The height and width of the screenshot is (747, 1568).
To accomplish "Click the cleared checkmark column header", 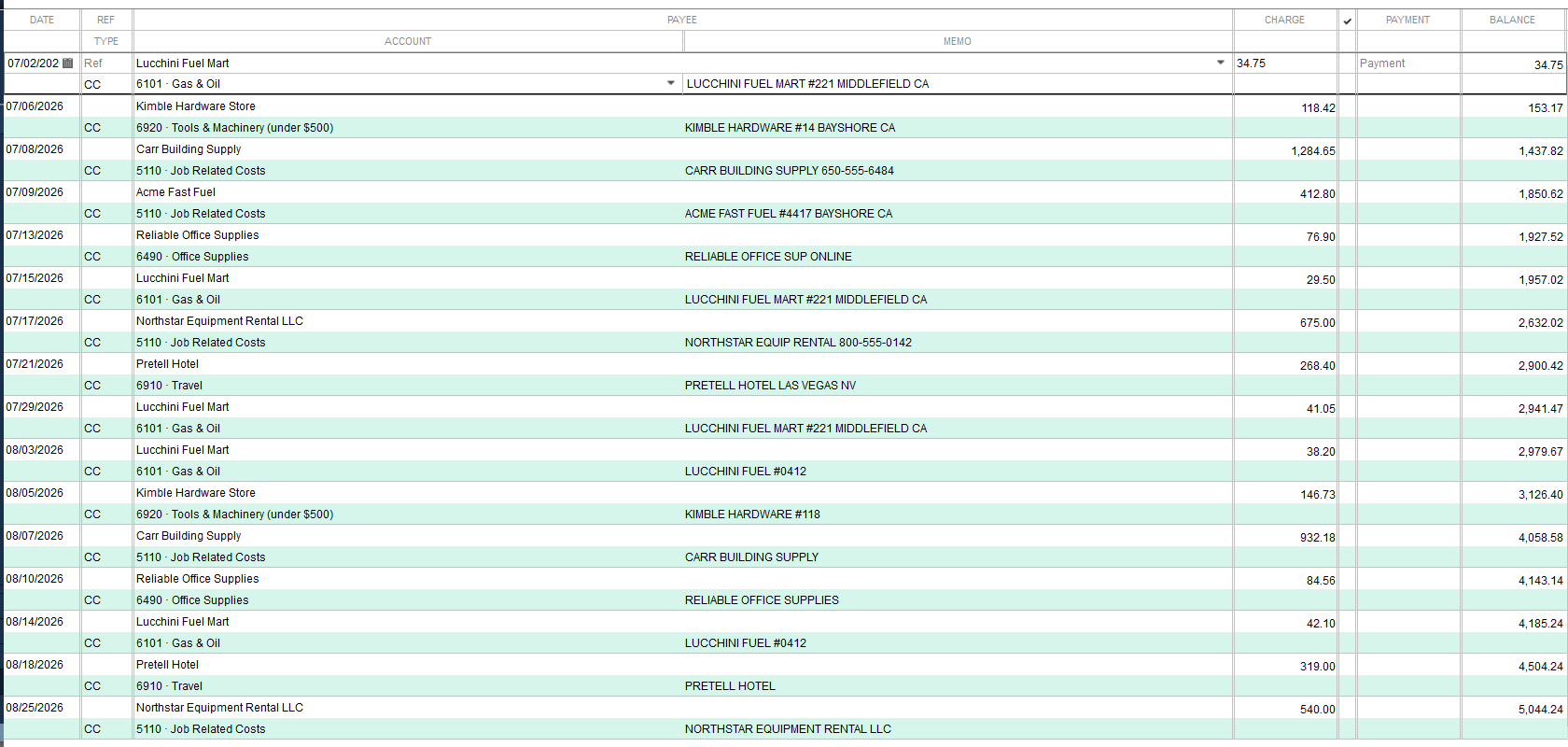I will pos(1347,21).
